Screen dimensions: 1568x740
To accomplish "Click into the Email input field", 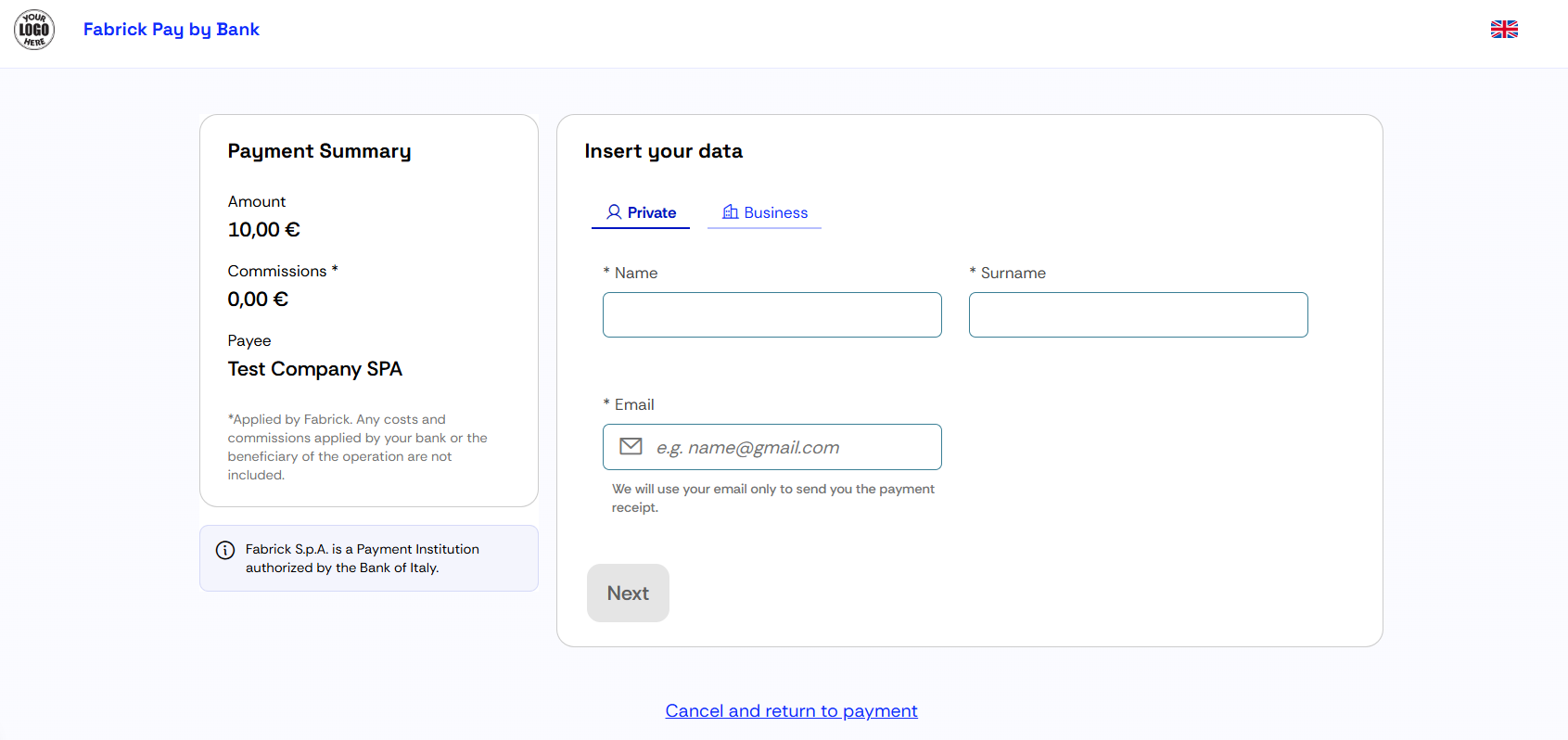I will click(772, 447).
